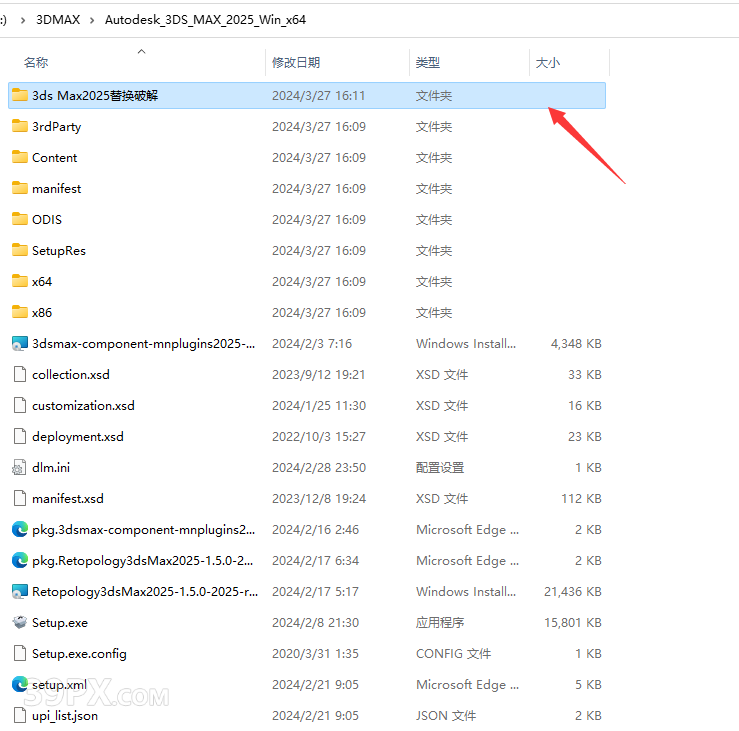This screenshot has height=731, width=739.
Task: Toggle sort direction arrow above 名称
Action: (141, 51)
